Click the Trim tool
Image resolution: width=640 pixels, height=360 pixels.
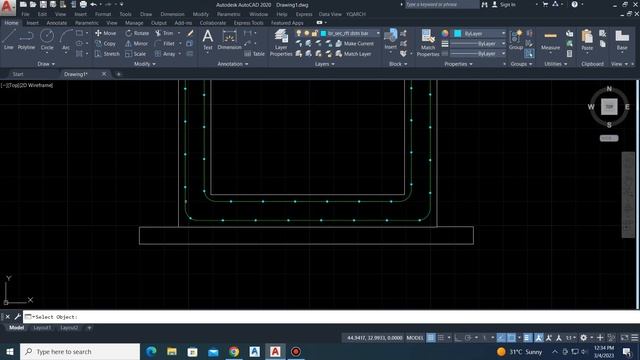[164, 33]
